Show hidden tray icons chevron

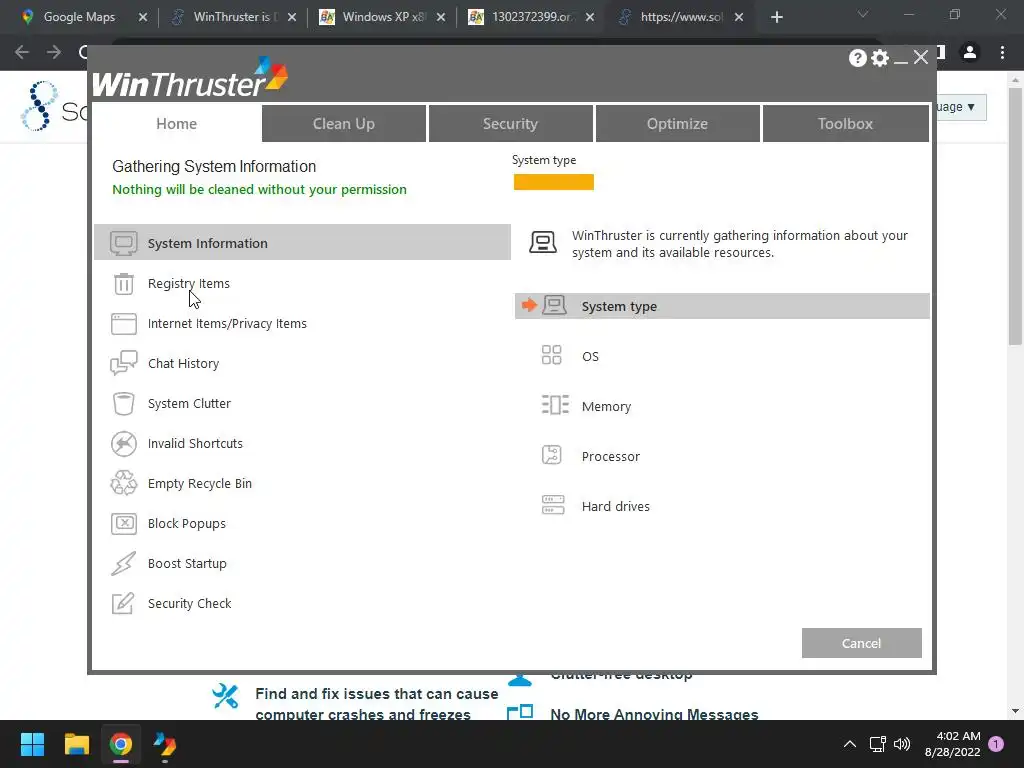tap(850, 744)
